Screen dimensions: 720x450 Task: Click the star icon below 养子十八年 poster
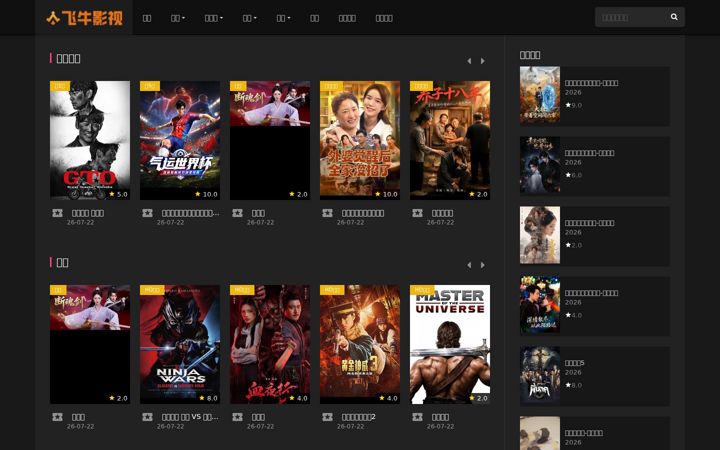pyautogui.click(x=417, y=213)
